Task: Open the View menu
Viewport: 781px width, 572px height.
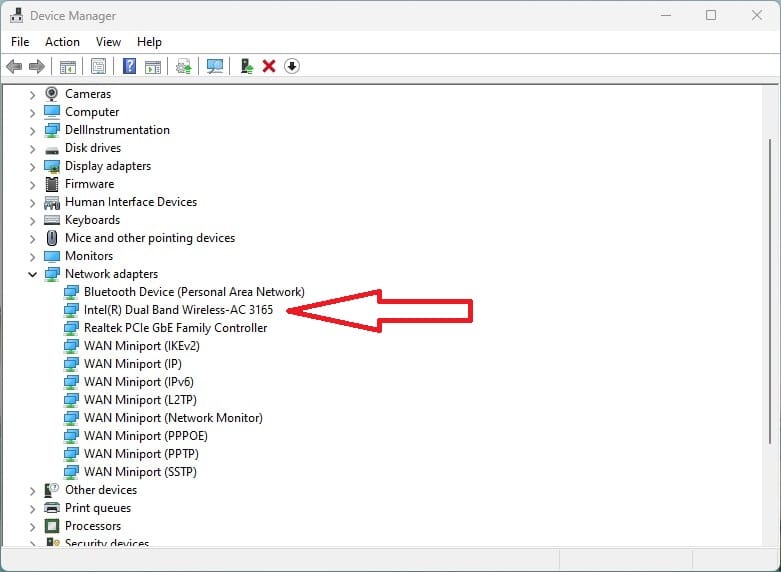Action: [x=108, y=41]
